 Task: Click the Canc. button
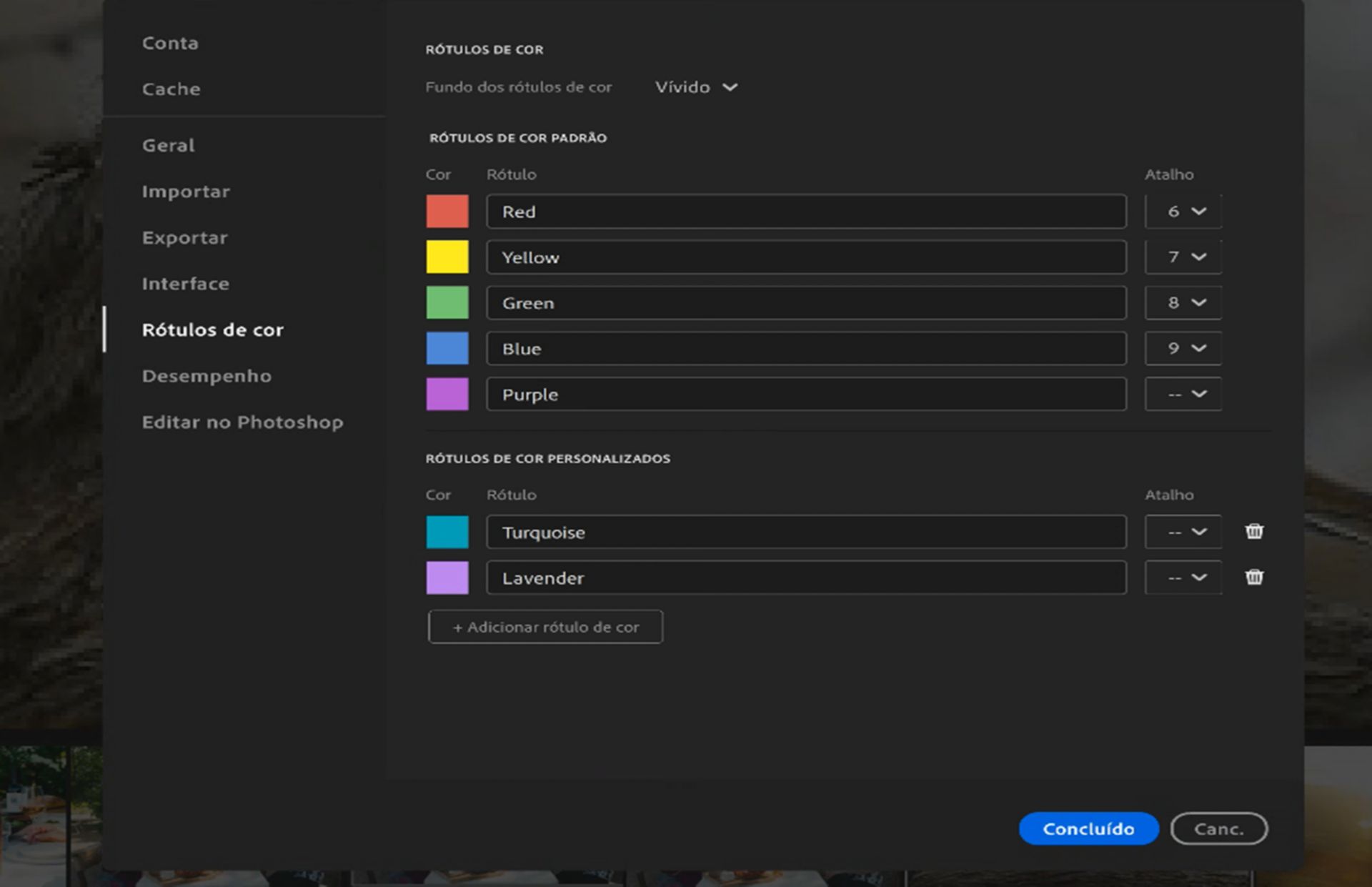(x=1219, y=828)
